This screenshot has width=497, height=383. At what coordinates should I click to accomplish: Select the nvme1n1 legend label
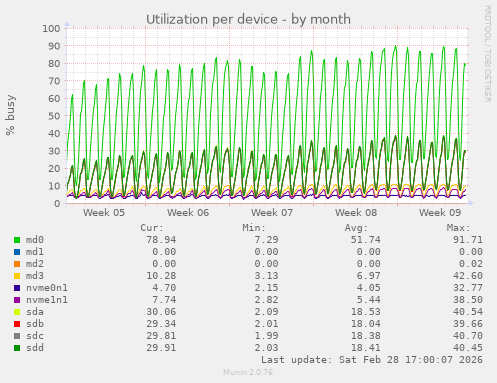(47, 300)
